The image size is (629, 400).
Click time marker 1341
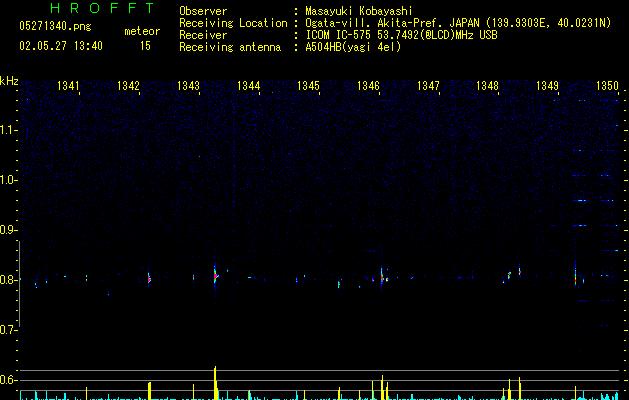pos(68,85)
